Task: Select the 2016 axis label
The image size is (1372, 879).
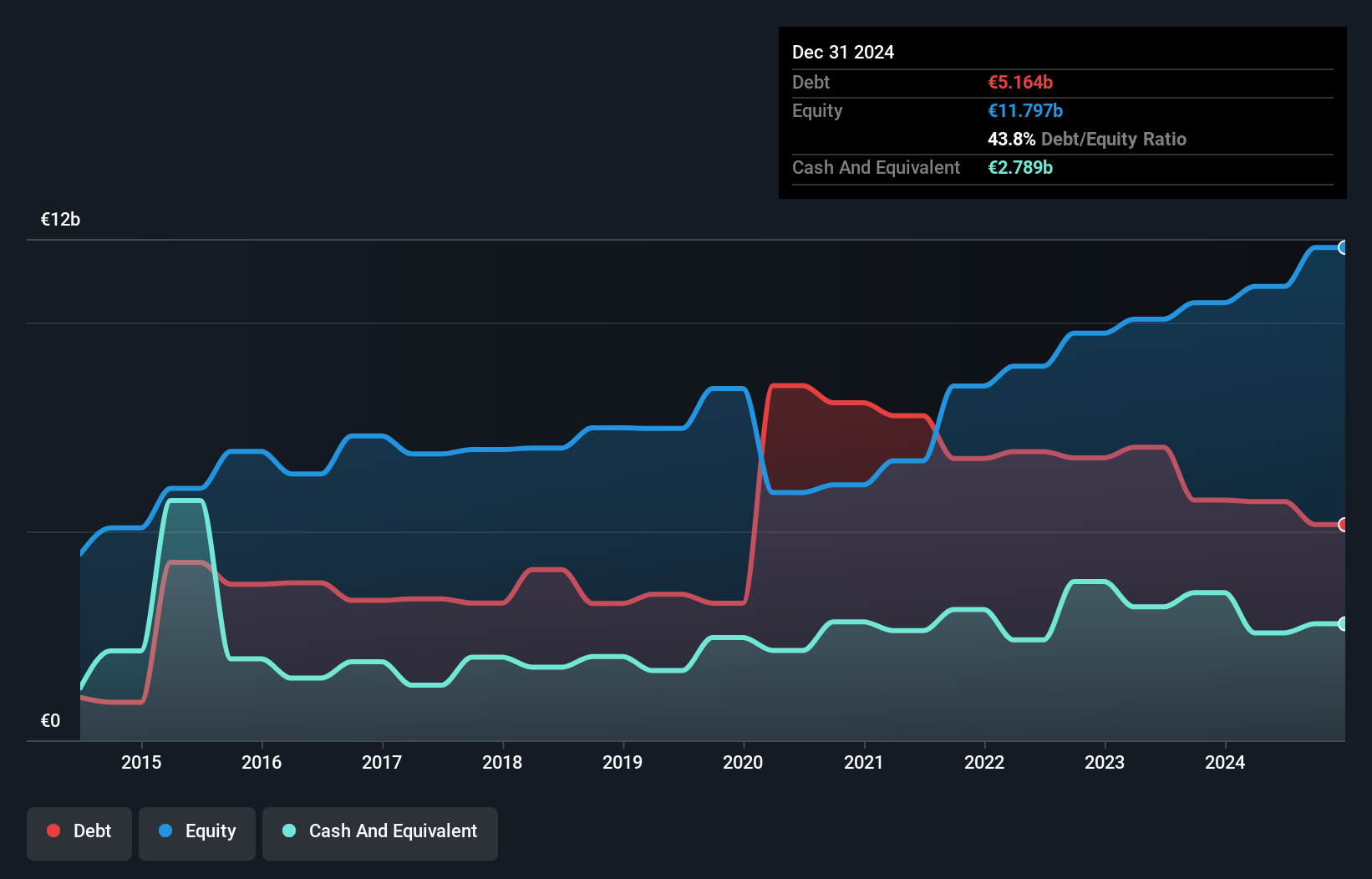Action: coord(262,762)
